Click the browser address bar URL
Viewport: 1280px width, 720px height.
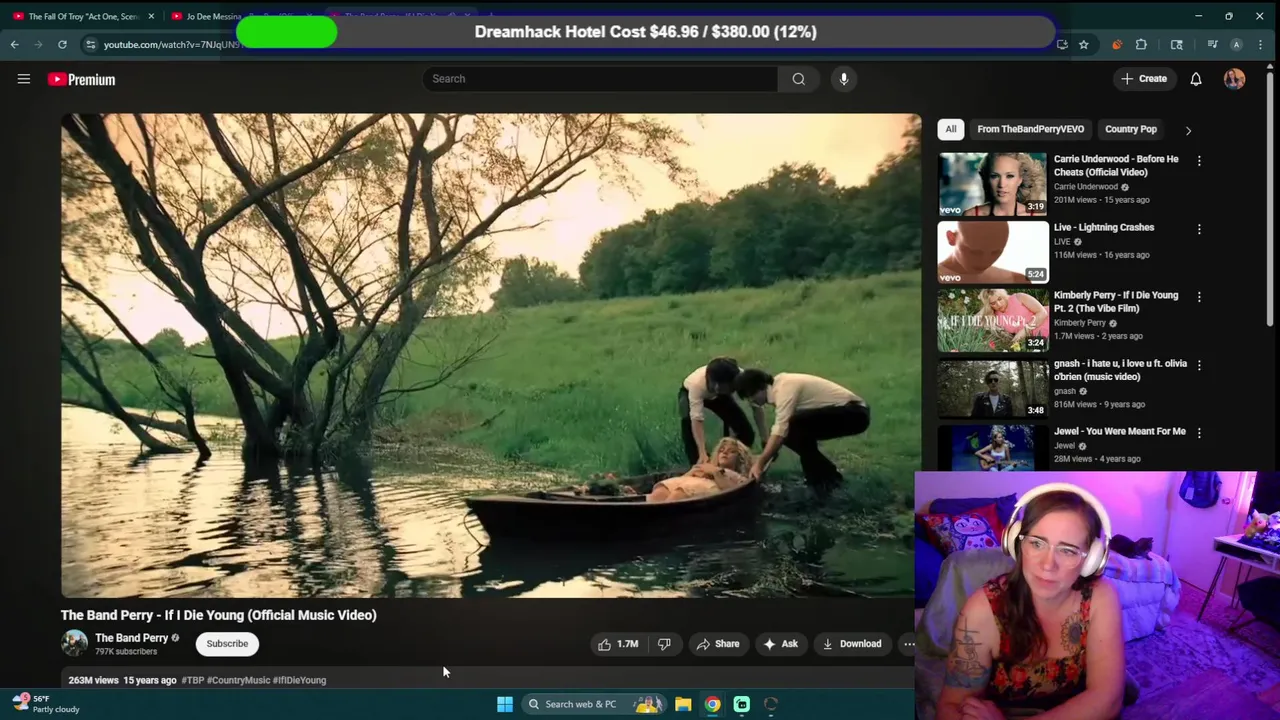click(170, 44)
